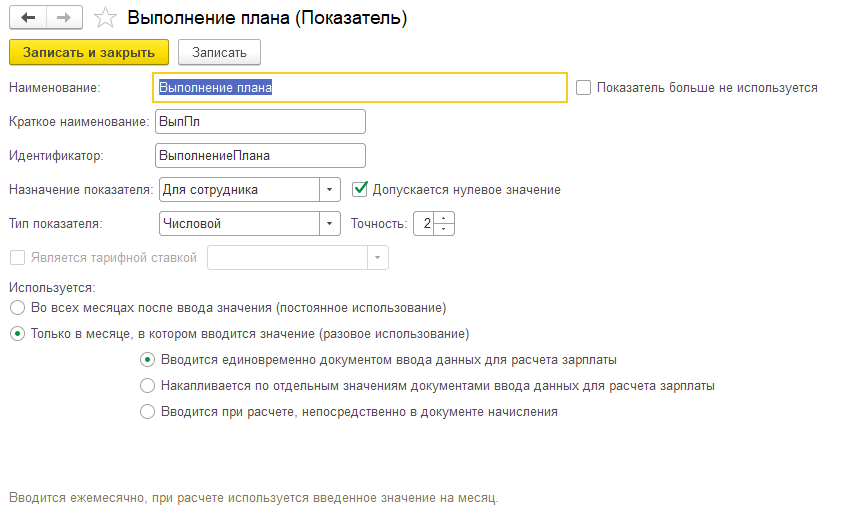
Task: Choose 'Накапливается по отдельным значениям' radio option
Action: [x=148, y=385]
